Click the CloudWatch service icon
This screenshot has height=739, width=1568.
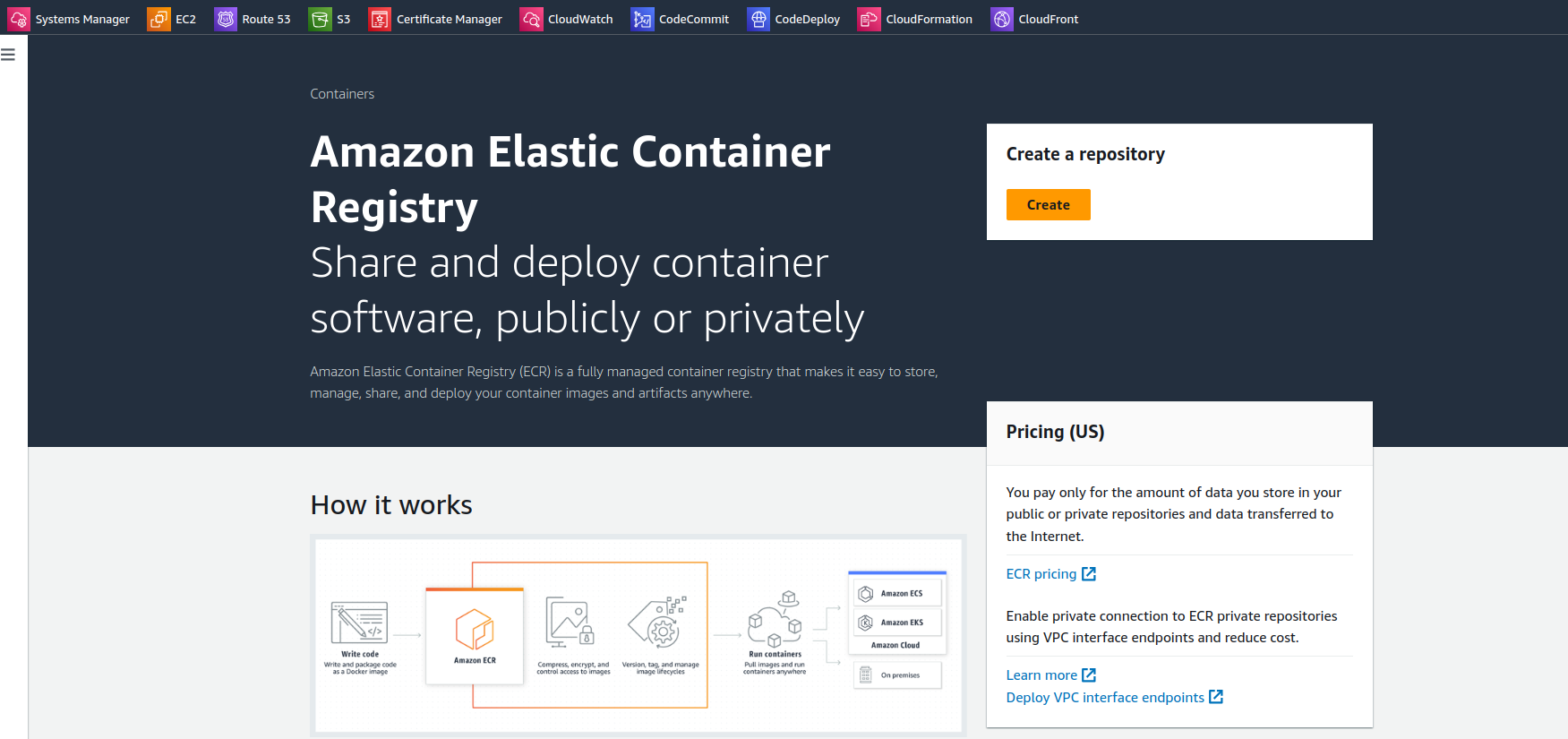[x=531, y=19]
